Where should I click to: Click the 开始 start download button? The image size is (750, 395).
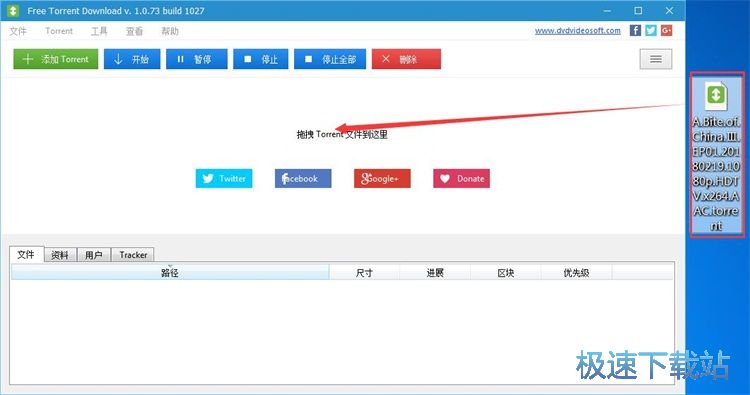click(132, 59)
